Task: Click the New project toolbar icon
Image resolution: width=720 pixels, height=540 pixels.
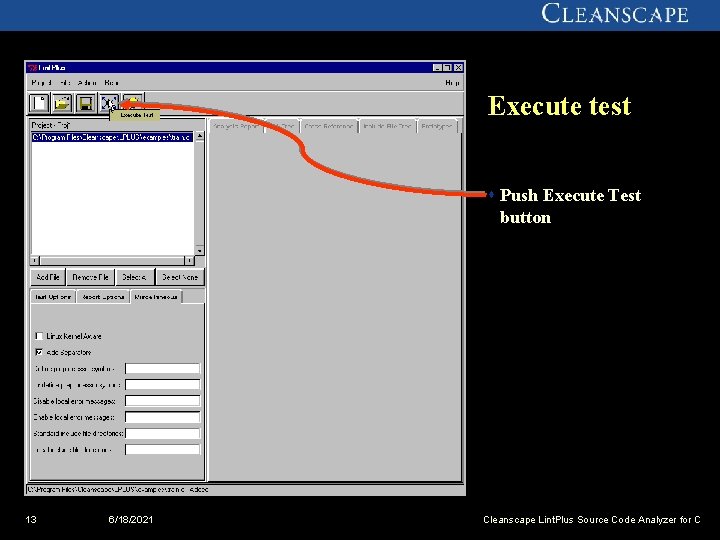Action: (39, 103)
